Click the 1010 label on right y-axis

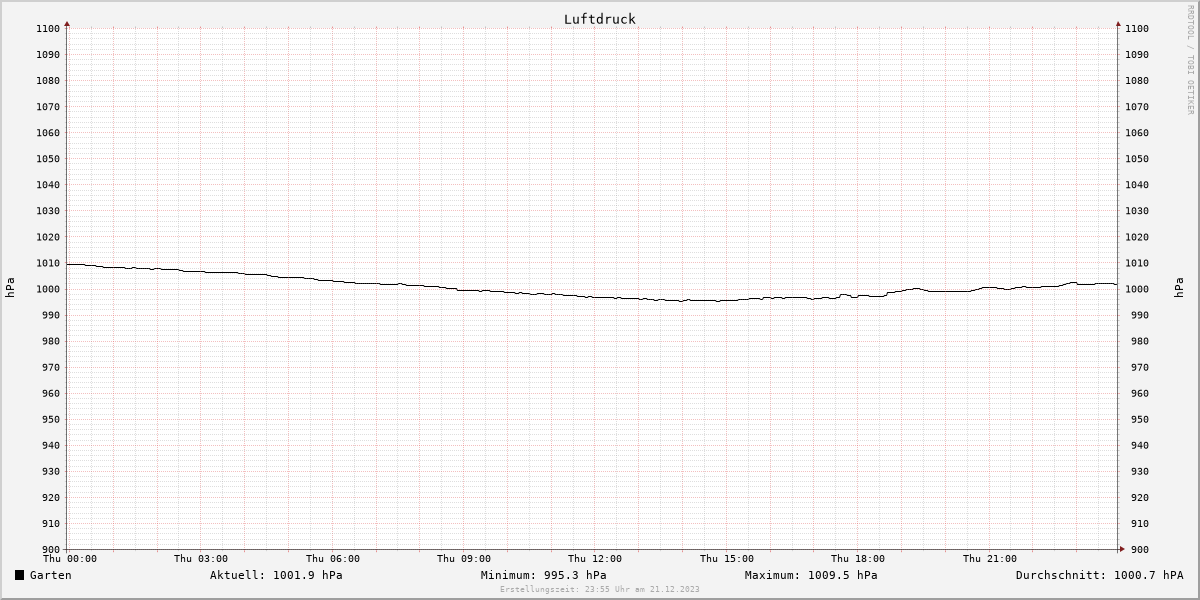pyautogui.click(x=1137, y=263)
